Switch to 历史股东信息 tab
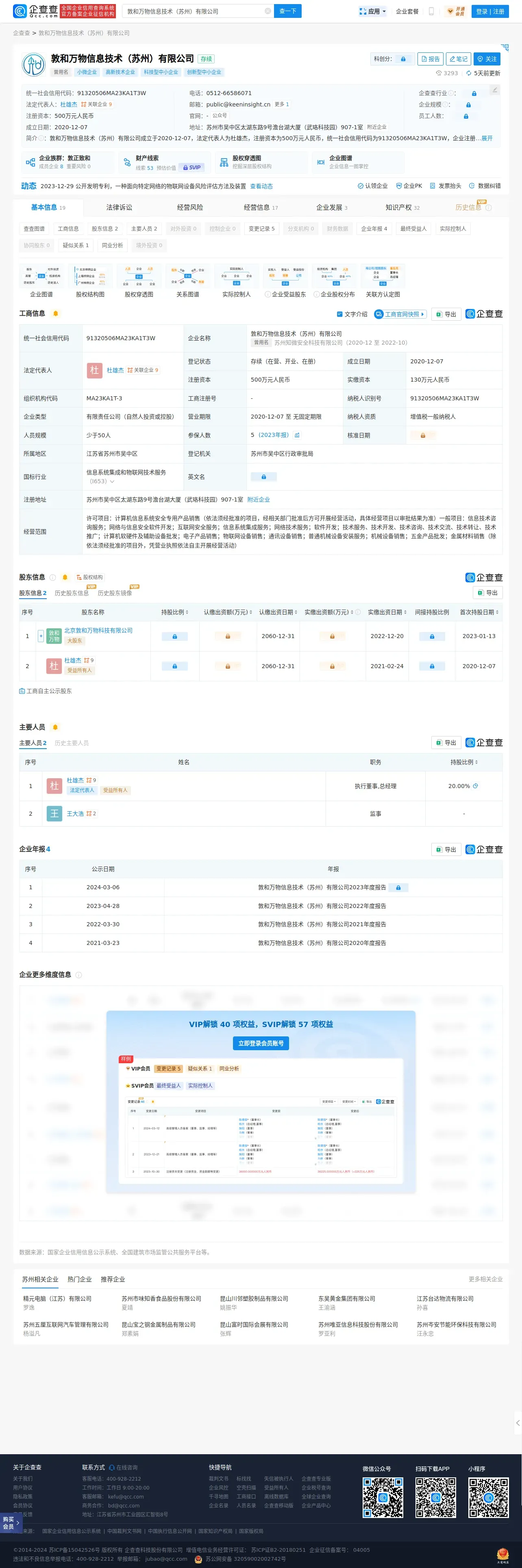Viewport: 522px width, 1568px height. click(72, 593)
